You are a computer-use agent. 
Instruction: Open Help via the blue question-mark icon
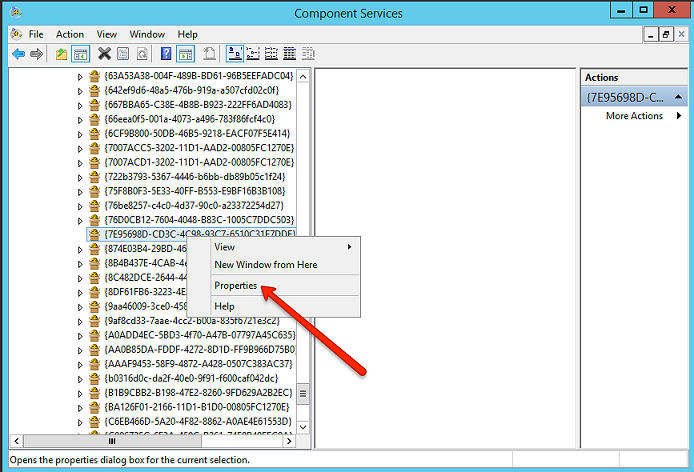coord(166,53)
